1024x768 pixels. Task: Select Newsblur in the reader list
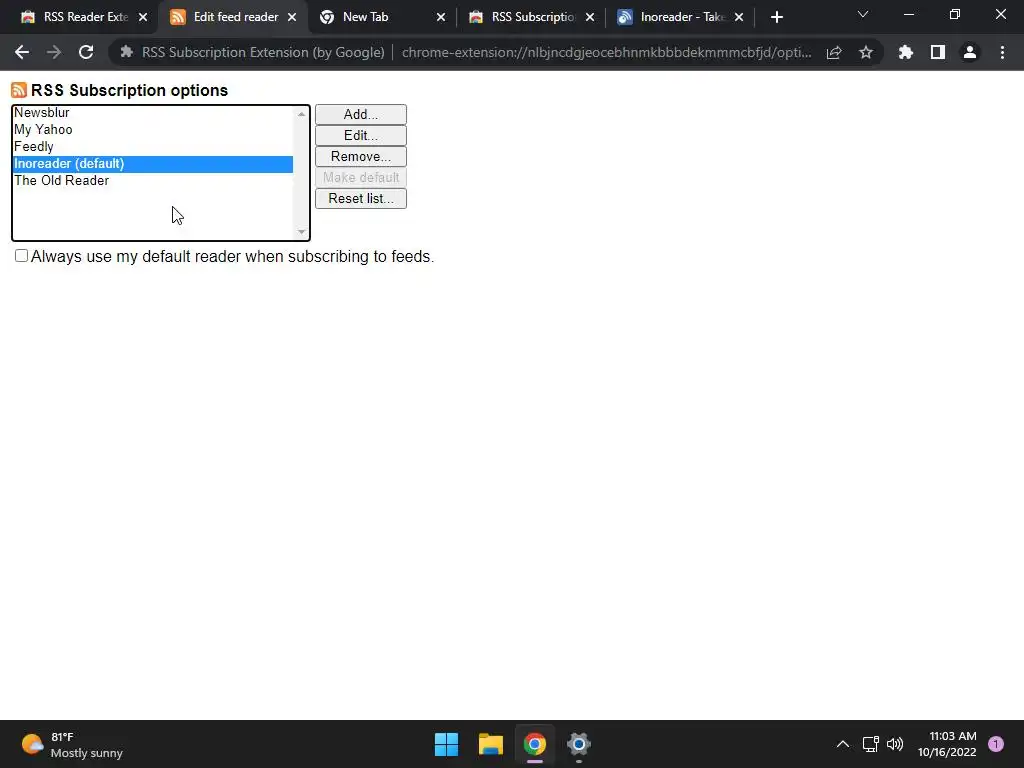point(153,112)
